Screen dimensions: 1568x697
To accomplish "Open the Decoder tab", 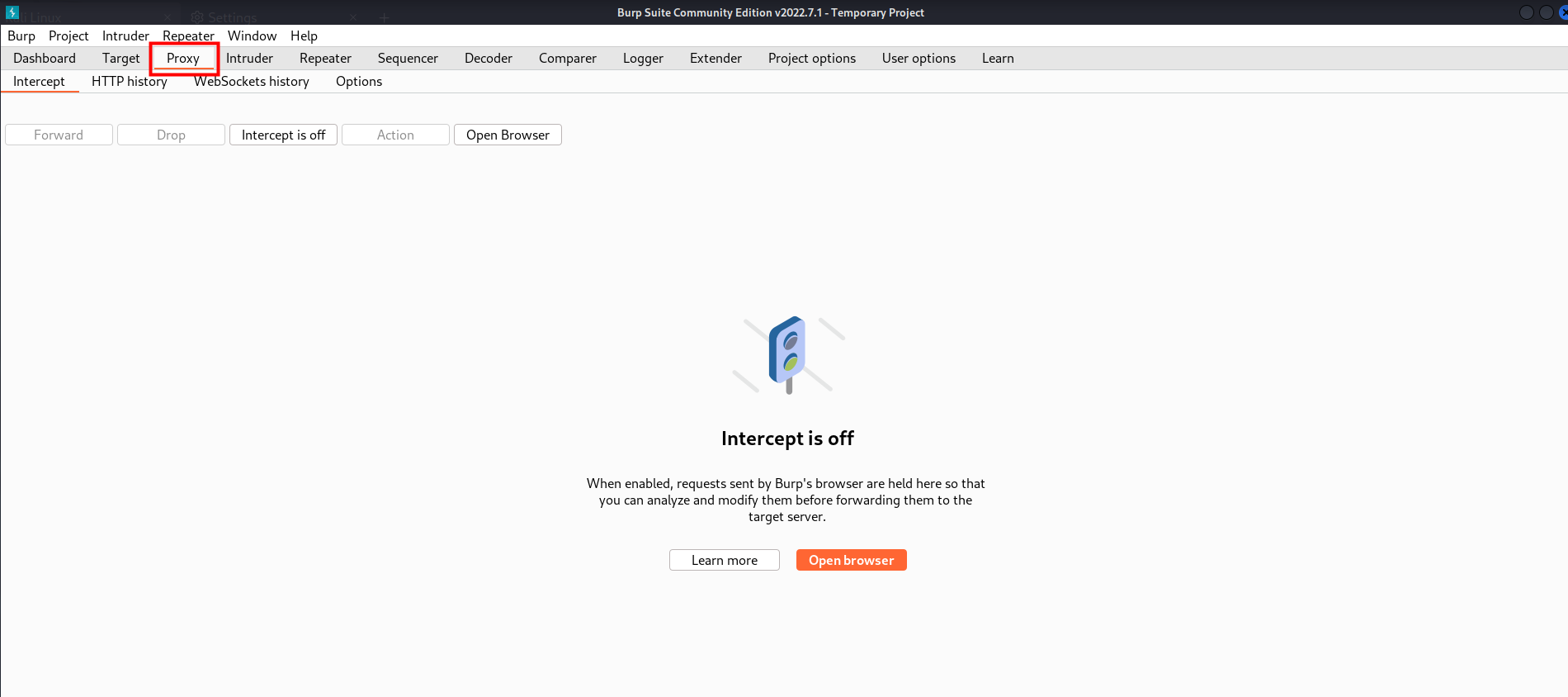I will (489, 58).
